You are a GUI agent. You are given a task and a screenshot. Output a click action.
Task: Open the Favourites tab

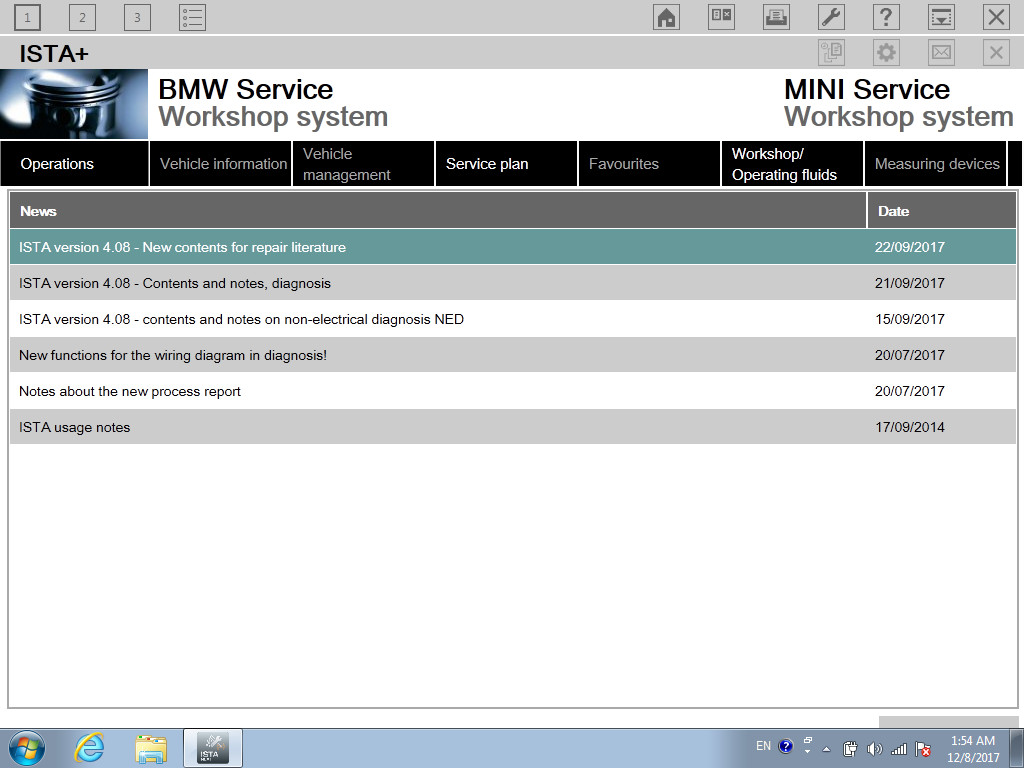650,164
